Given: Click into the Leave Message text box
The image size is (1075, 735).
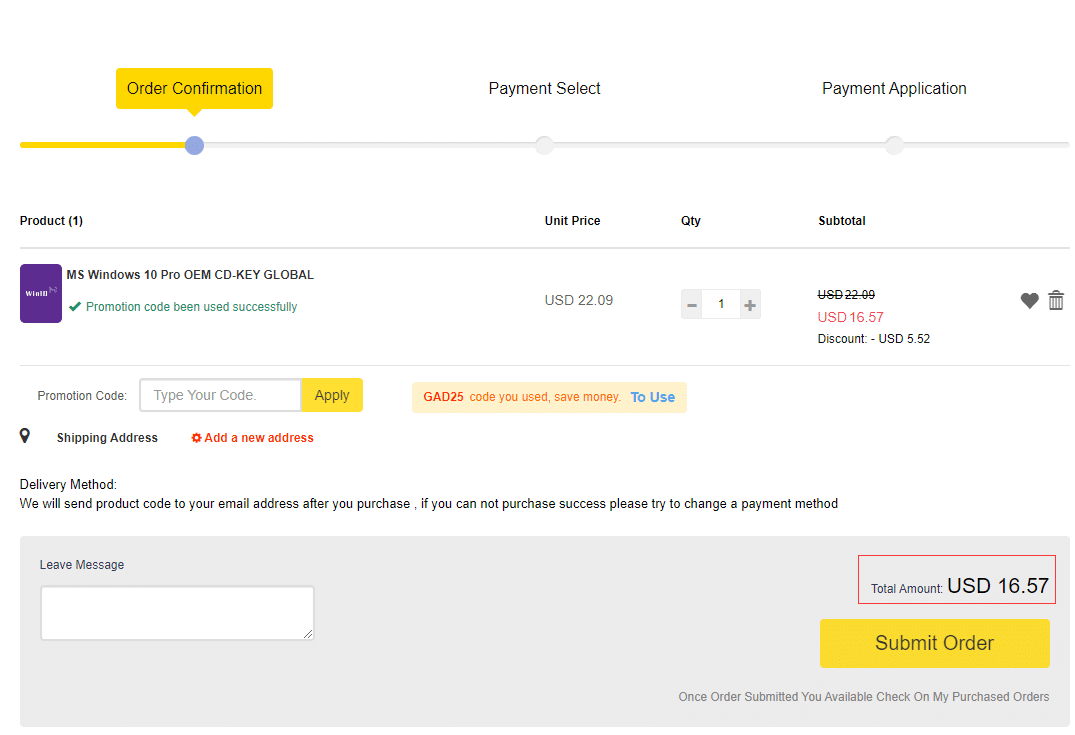Looking at the screenshot, I should coord(177,613).
